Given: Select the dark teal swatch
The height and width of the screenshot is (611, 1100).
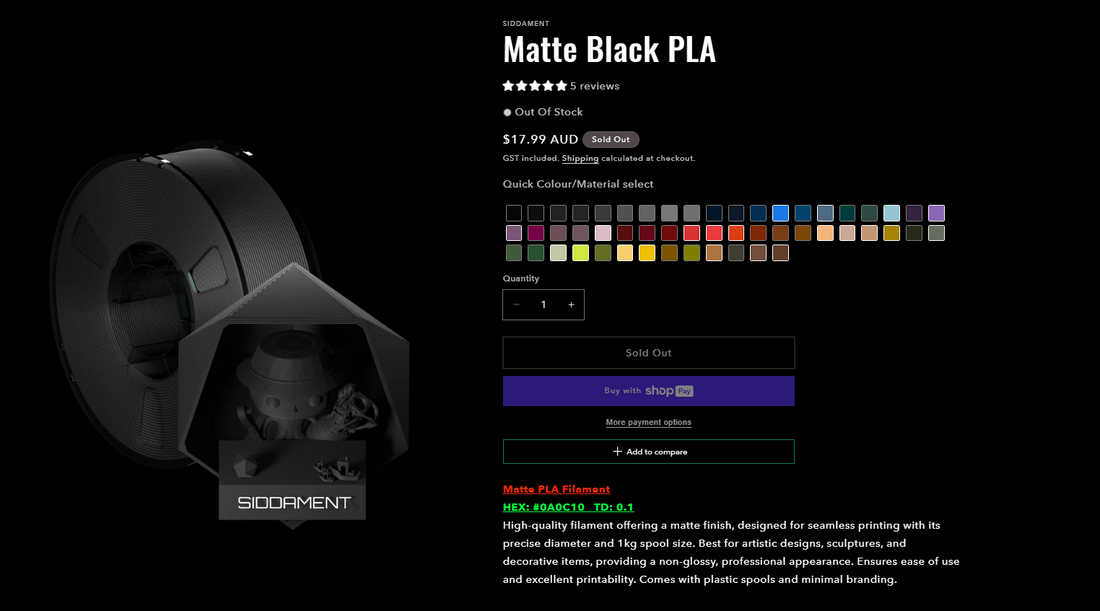Looking at the screenshot, I should tap(847, 213).
